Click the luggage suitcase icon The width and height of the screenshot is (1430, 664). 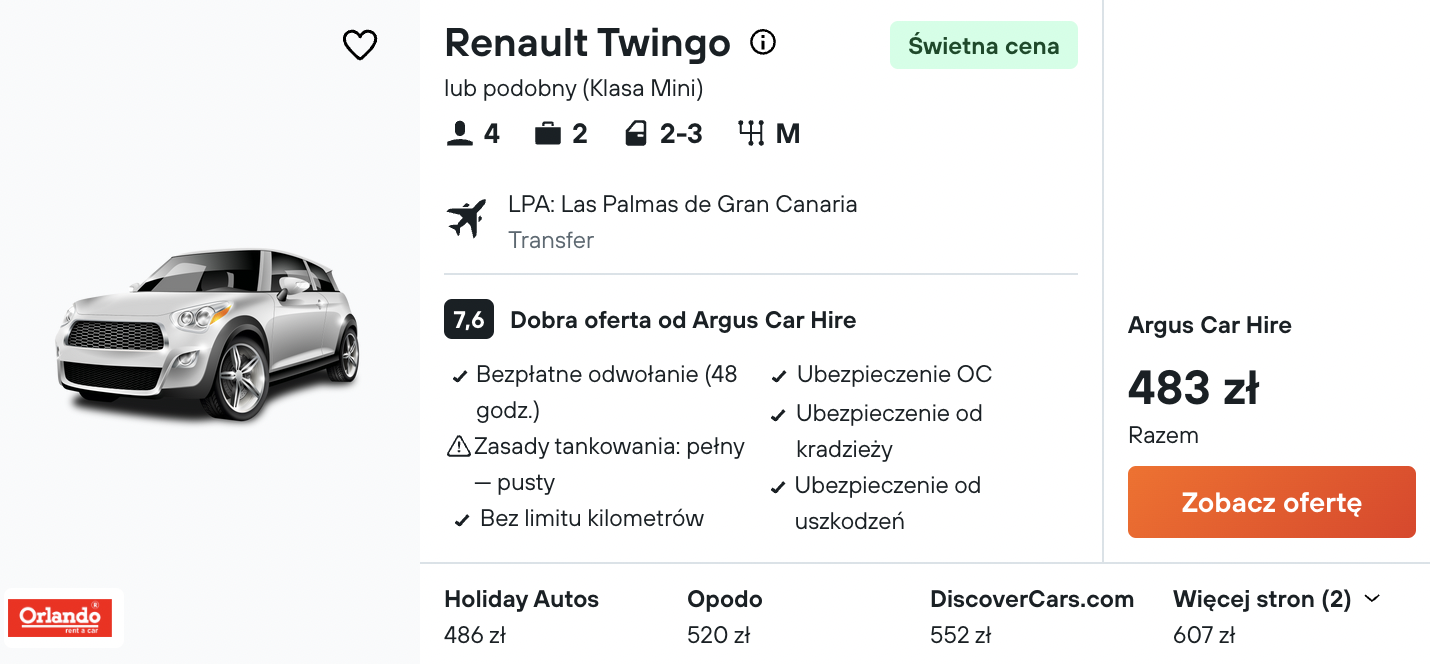tap(547, 134)
